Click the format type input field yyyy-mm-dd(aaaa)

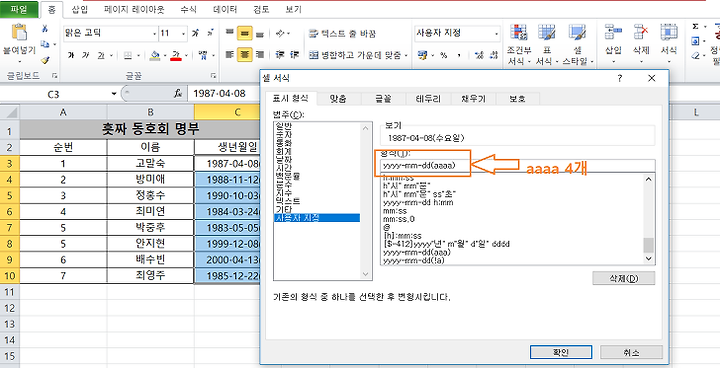[518, 166]
